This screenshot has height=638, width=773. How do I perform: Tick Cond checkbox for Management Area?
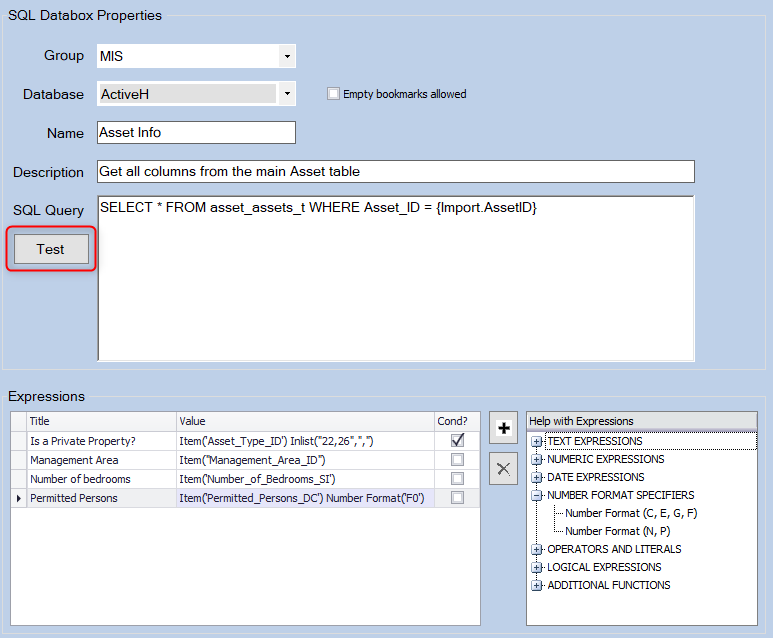point(457,460)
